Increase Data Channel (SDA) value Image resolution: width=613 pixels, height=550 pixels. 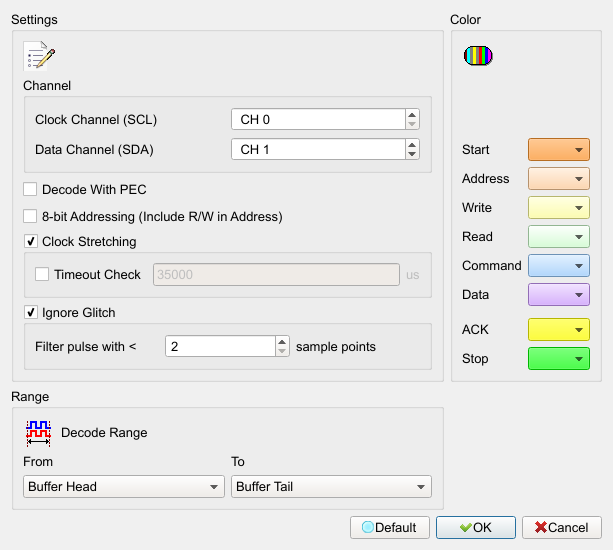coord(412,145)
